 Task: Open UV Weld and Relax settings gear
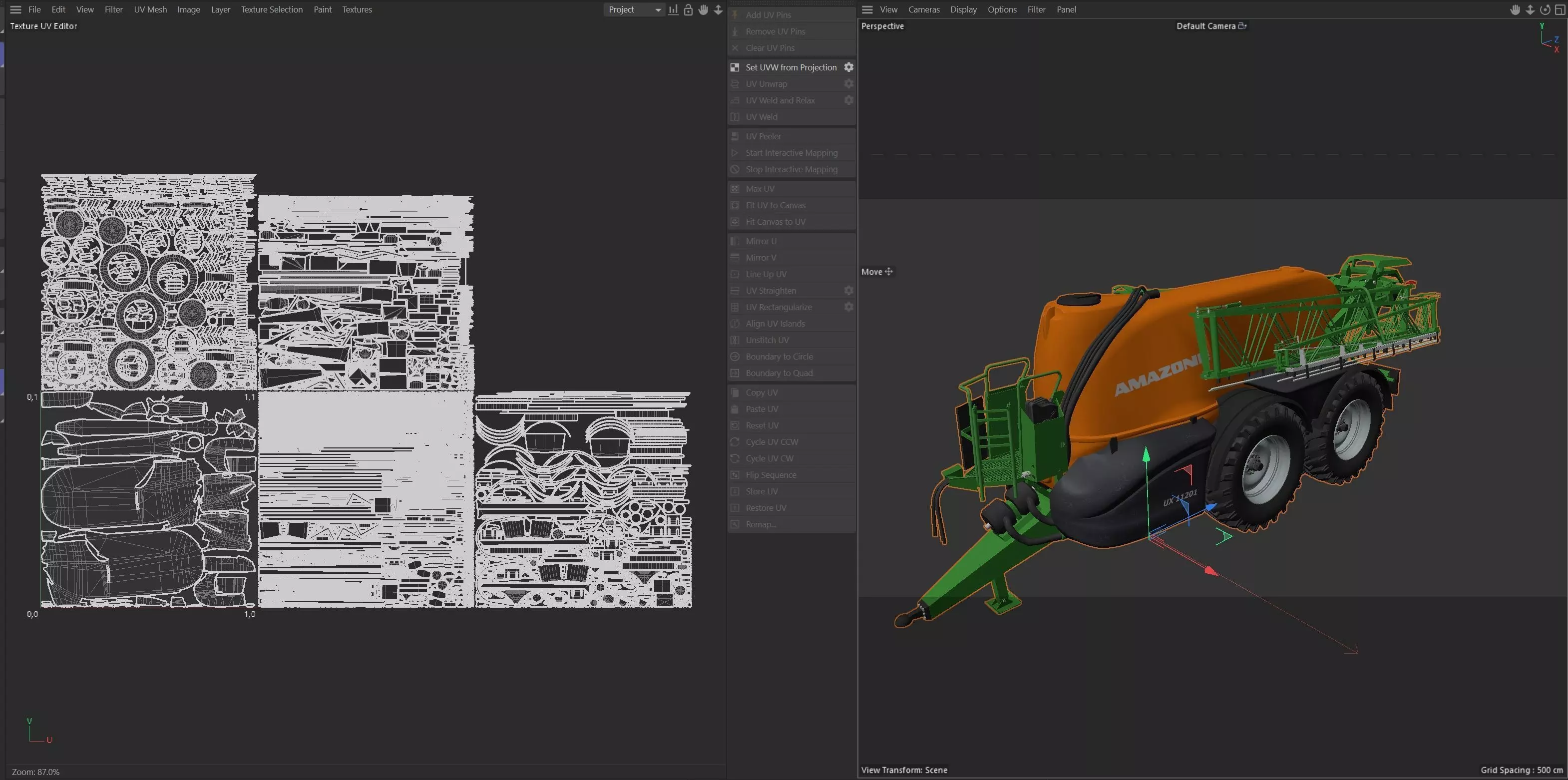(x=848, y=100)
